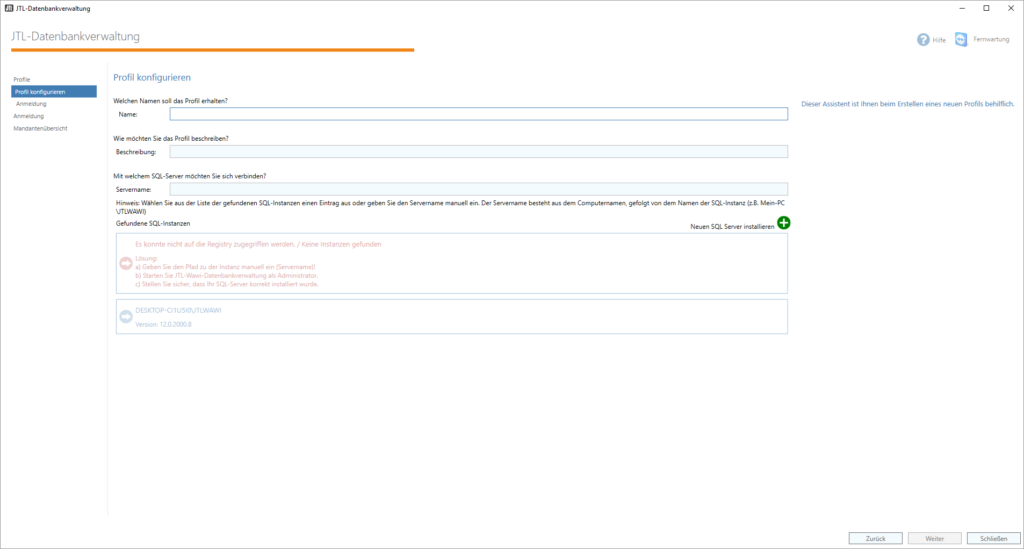Click the Weiter button
This screenshot has width=1024, height=549.
(x=935, y=538)
